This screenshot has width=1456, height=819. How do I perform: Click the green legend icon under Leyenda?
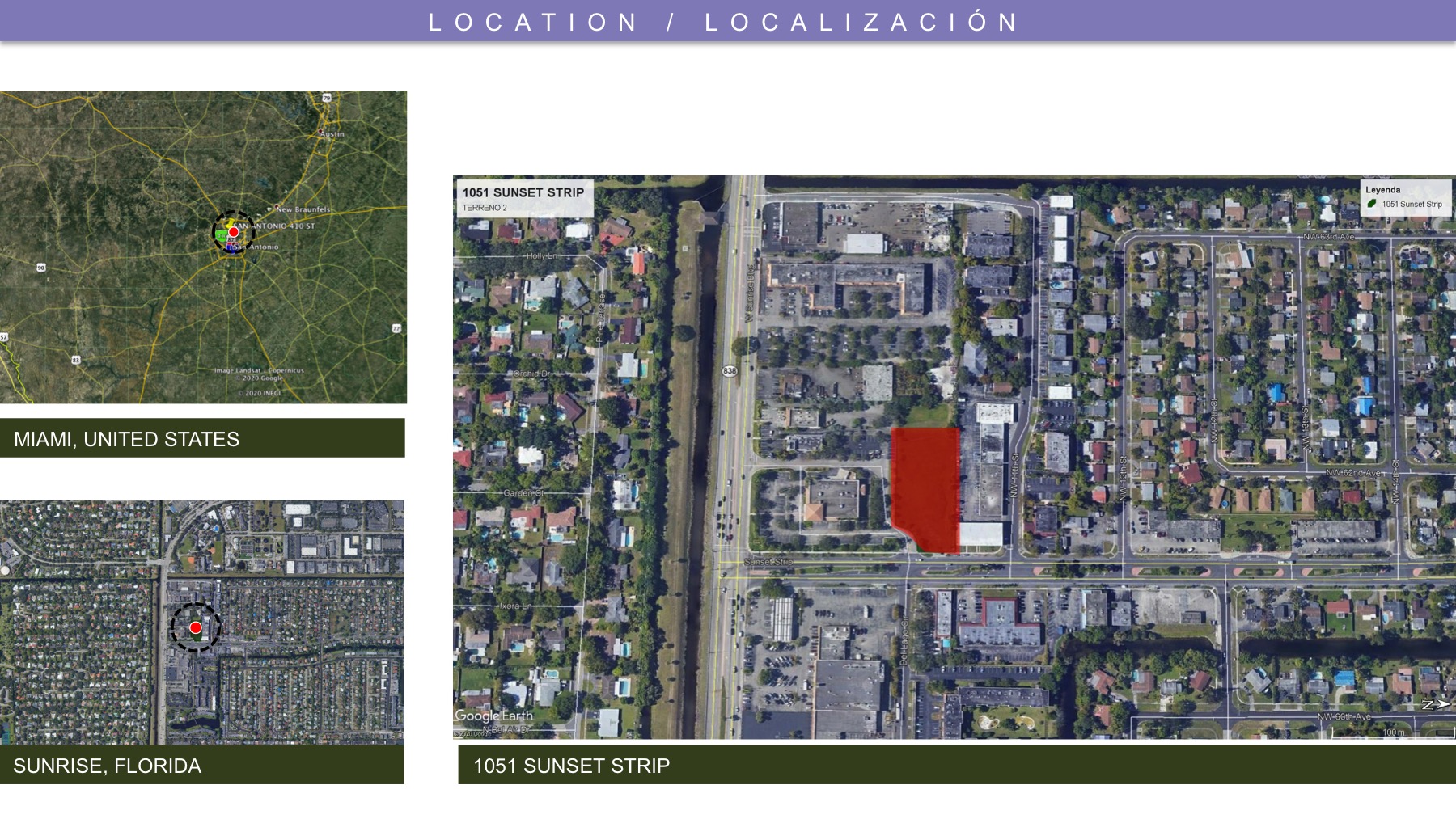(x=1372, y=204)
